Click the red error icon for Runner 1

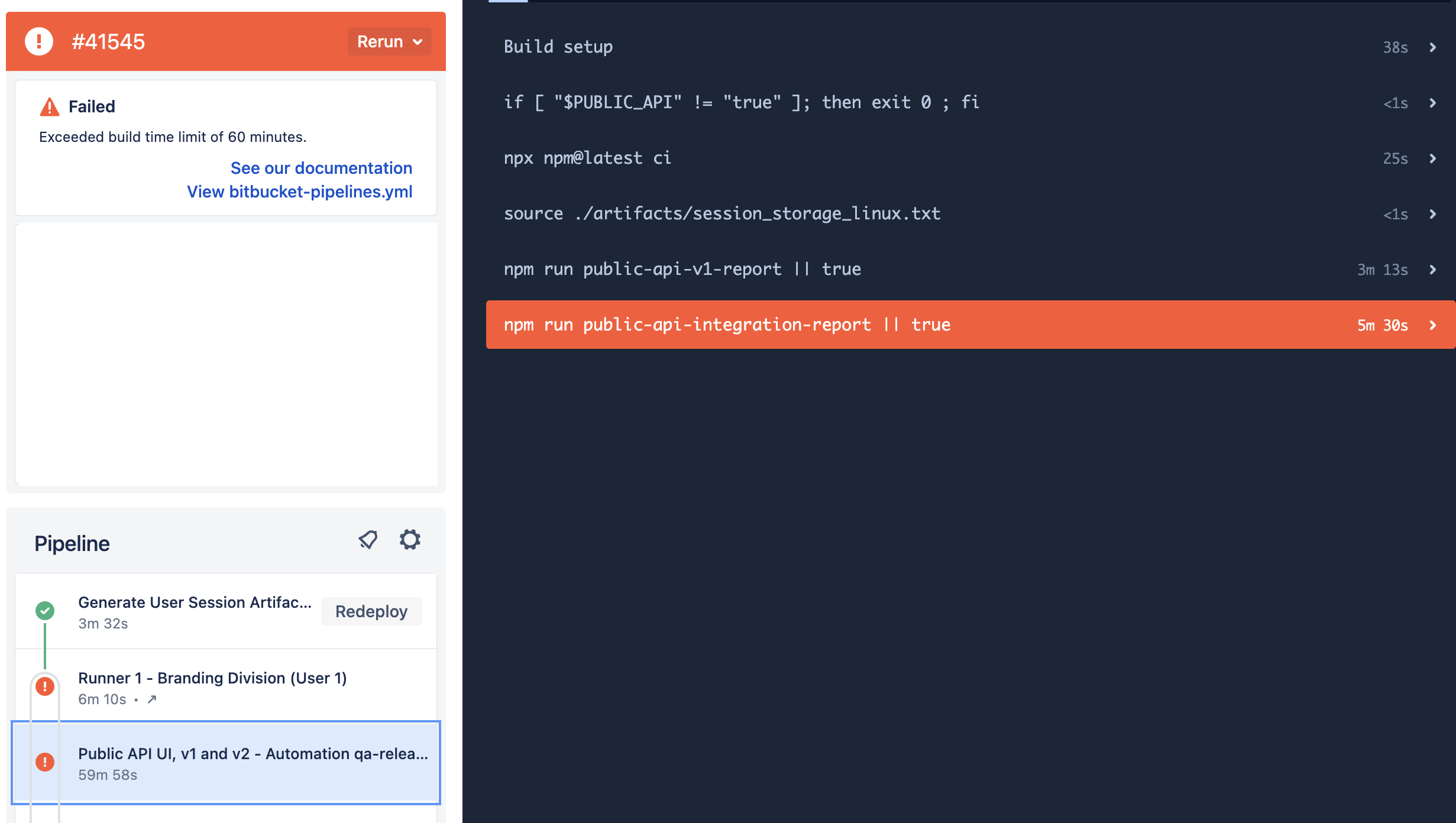(45, 686)
